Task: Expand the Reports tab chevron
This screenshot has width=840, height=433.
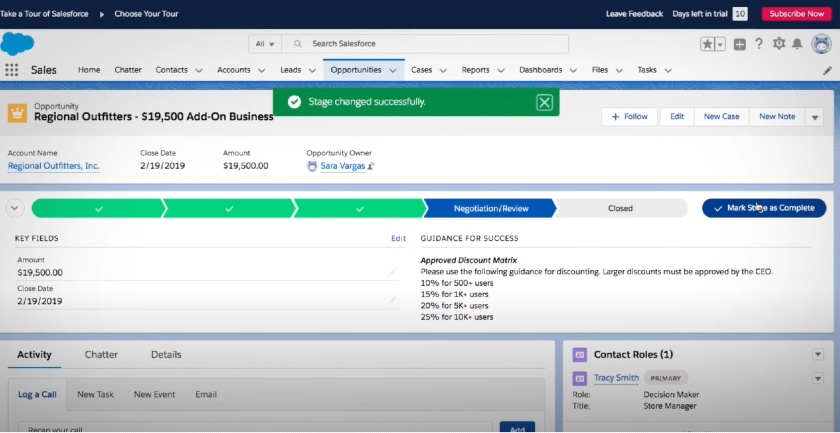Action: click(501, 70)
